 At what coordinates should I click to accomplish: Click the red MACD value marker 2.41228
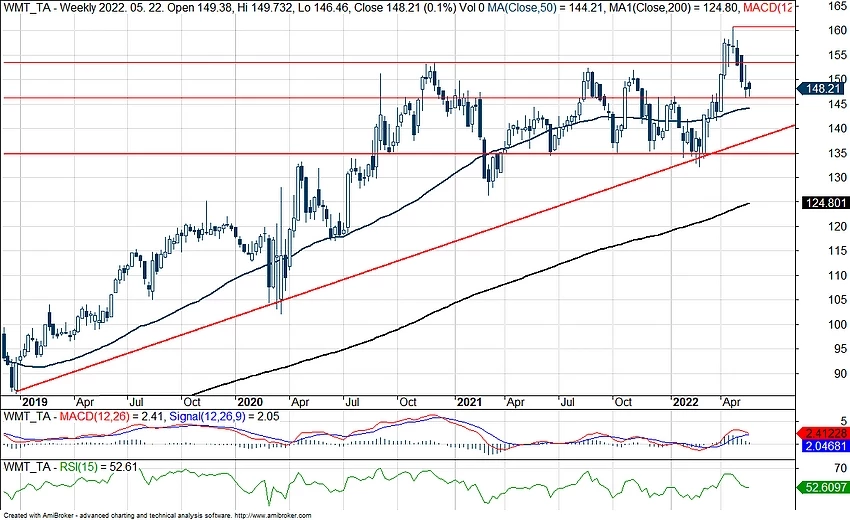(x=822, y=433)
